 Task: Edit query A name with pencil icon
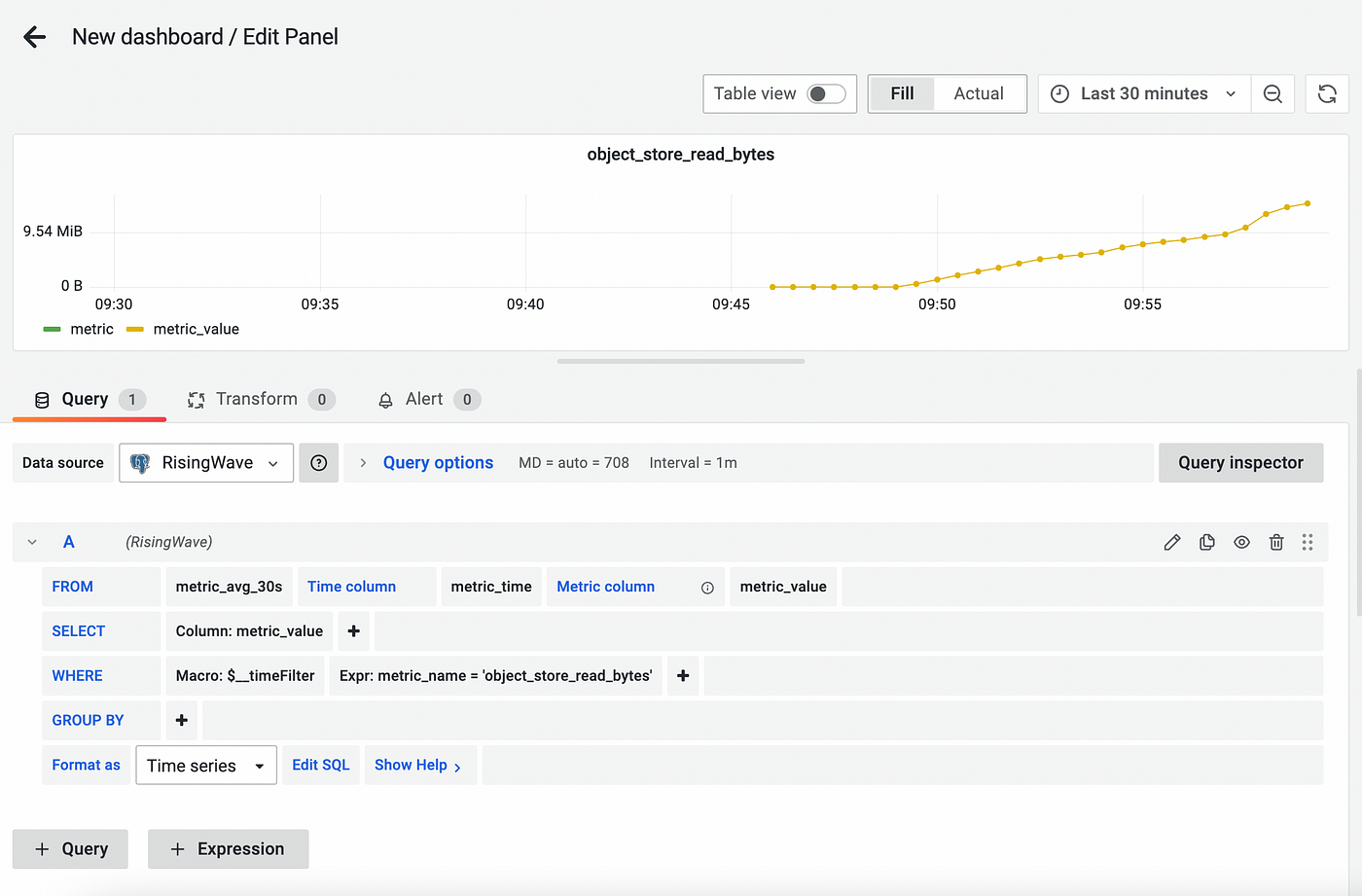1172,542
